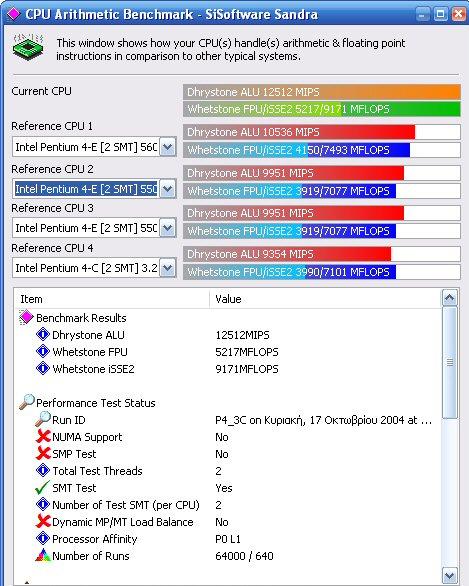Select the Processor Affinity row
The image size is (469, 586).
[228, 539]
